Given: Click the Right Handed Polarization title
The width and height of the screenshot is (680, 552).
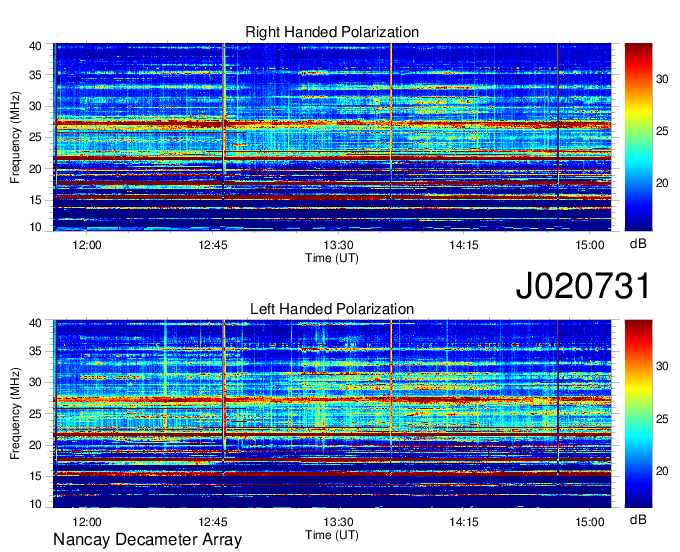Looking at the screenshot, I should point(332,32).
